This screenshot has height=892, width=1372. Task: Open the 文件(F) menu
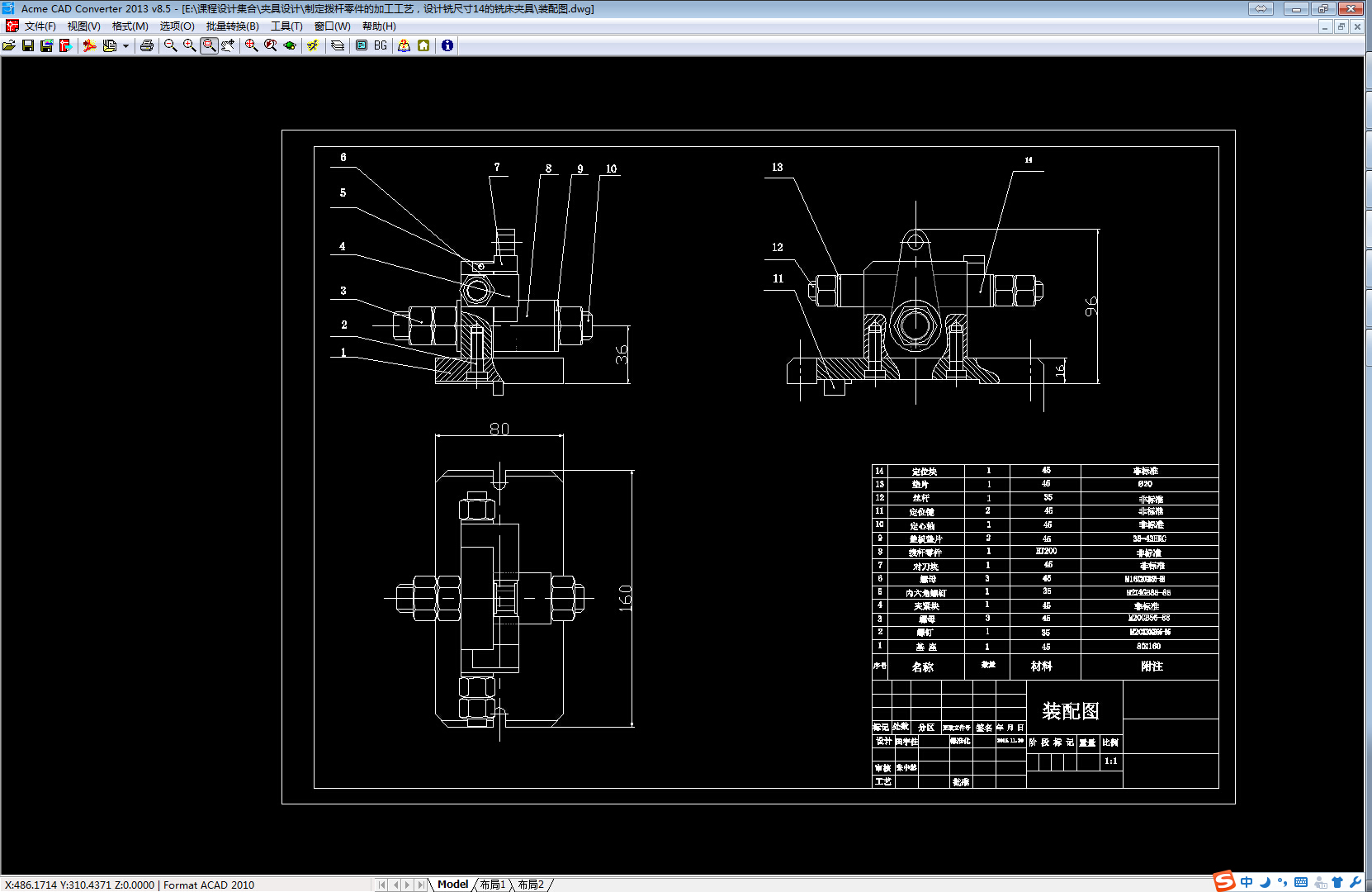tap(40, 26)
